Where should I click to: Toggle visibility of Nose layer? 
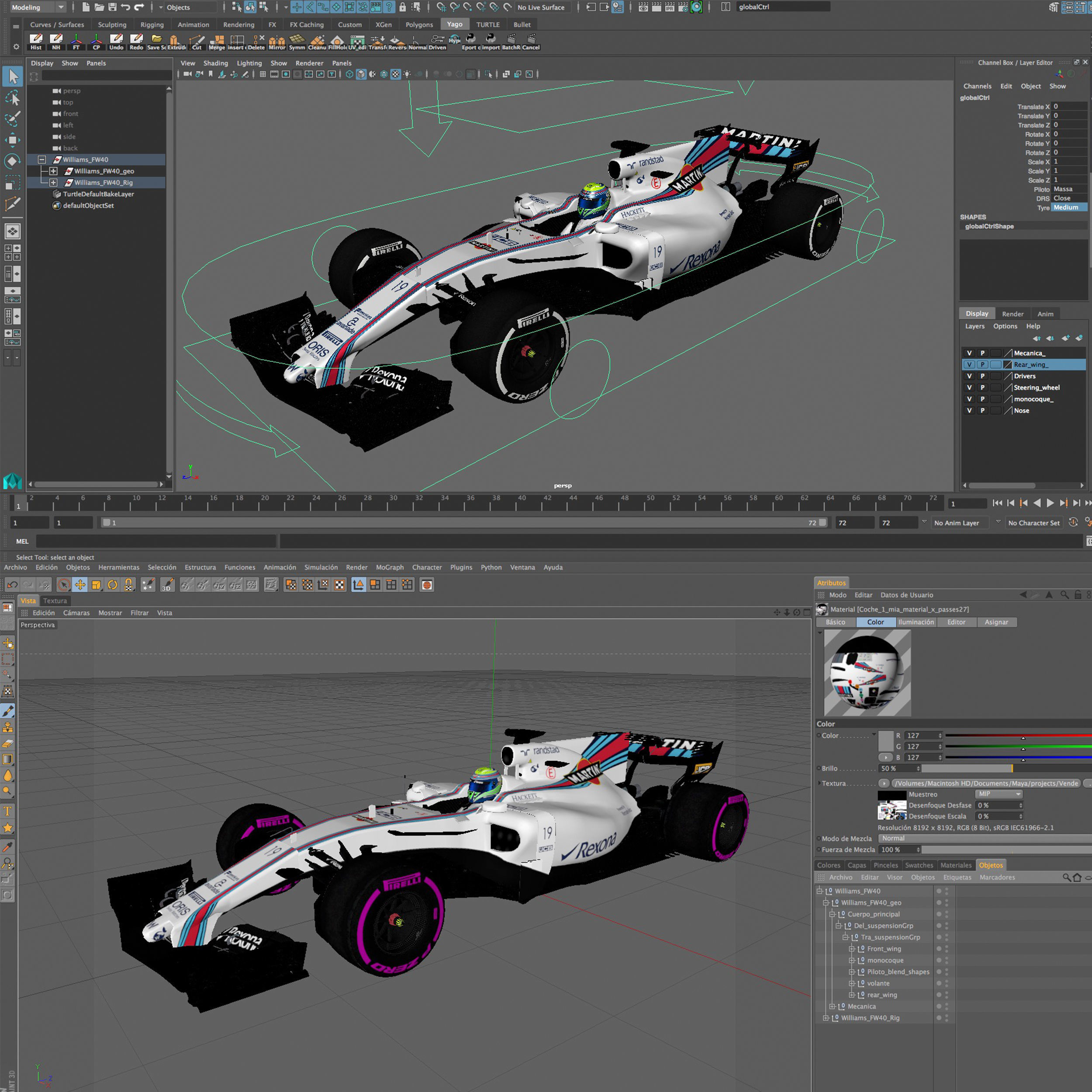tap(969, 410)
